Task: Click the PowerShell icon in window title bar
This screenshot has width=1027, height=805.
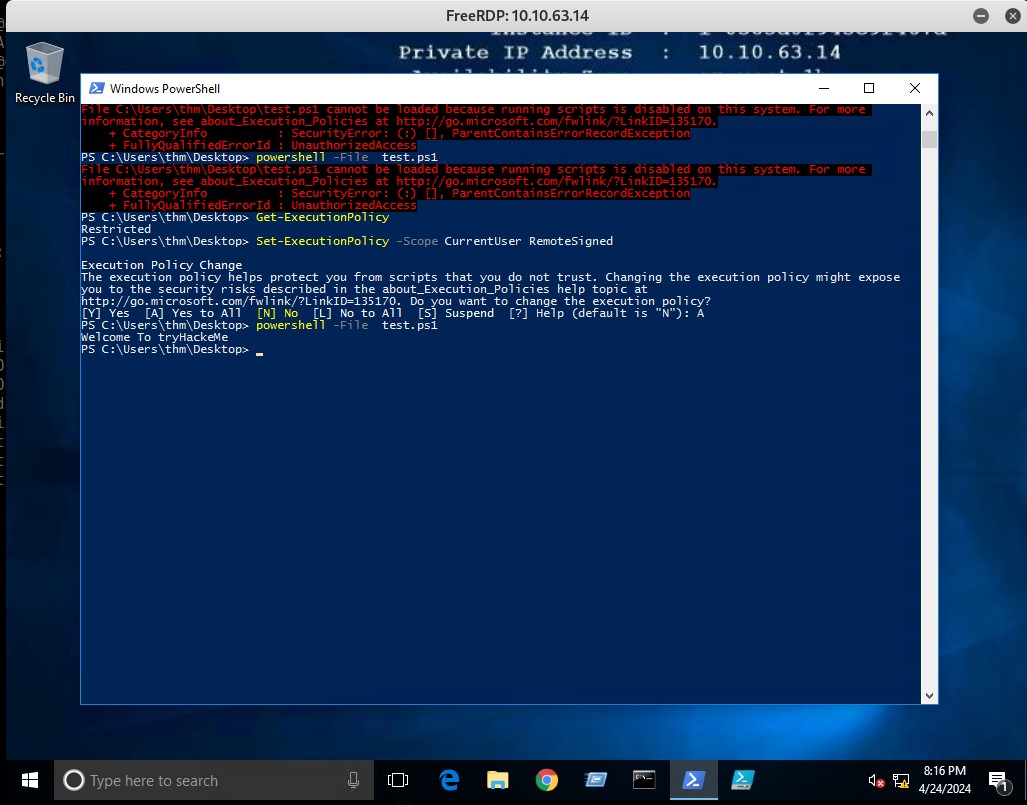Action: (x=97, y=89)
